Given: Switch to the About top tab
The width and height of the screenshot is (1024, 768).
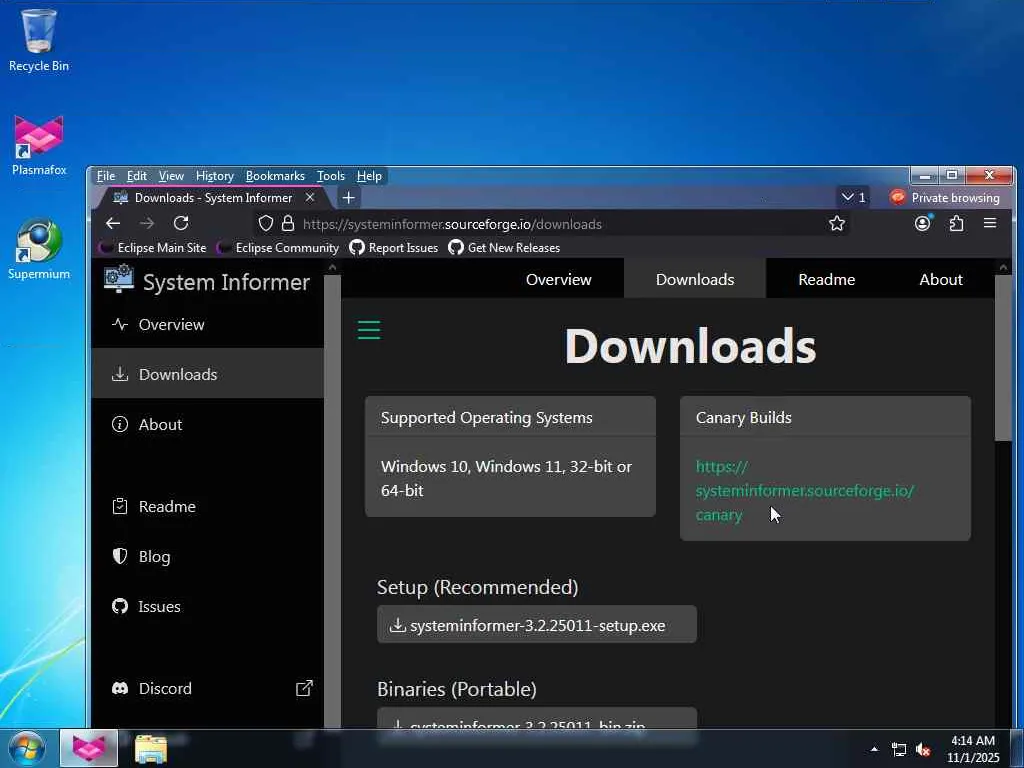Looking at the screenshot, I should pyautogui.click(x=940, y=279).
